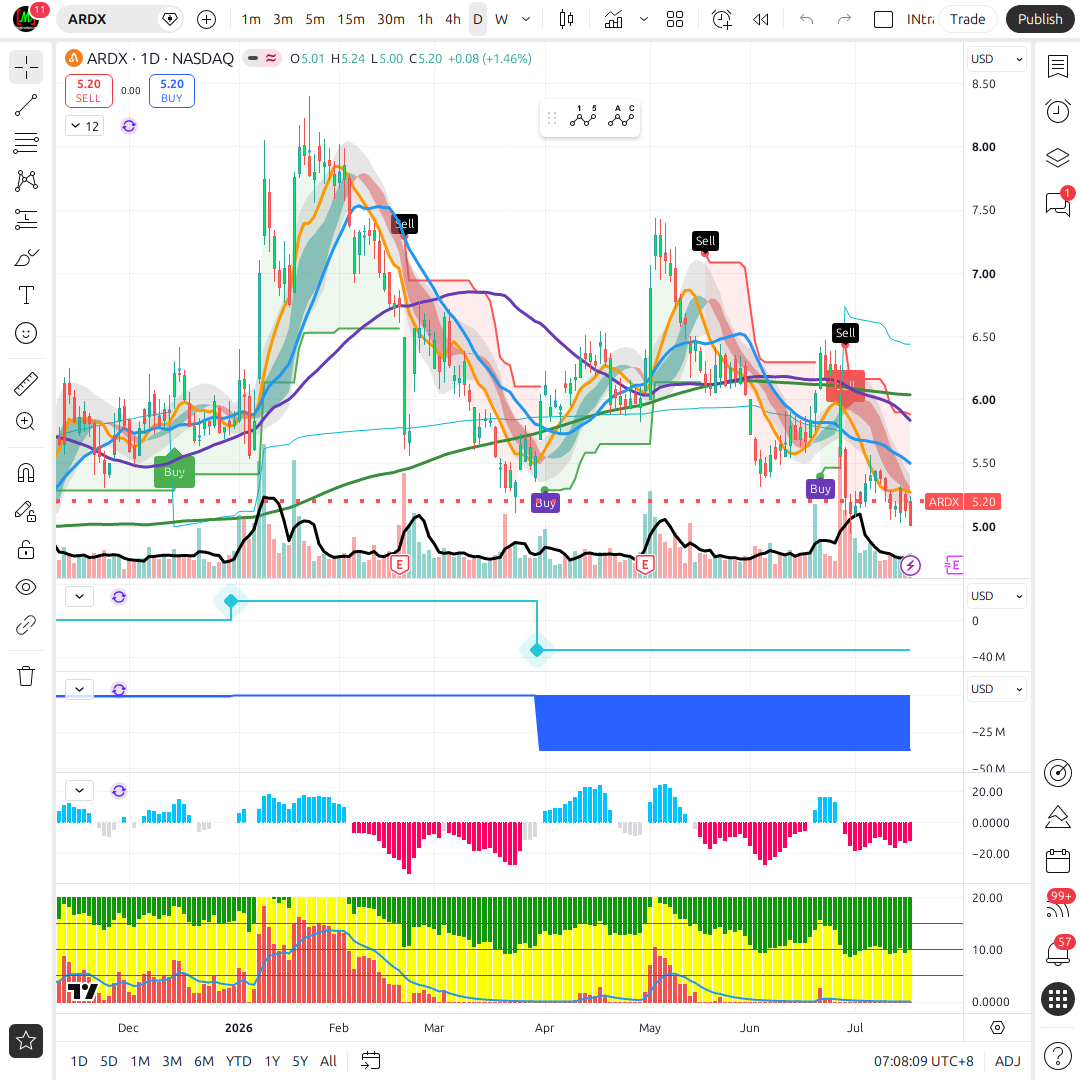Viewport: 1080px width, 1080px height.
Task: Open the candlestick chart type menu
Action: click(x=566, y=19)
